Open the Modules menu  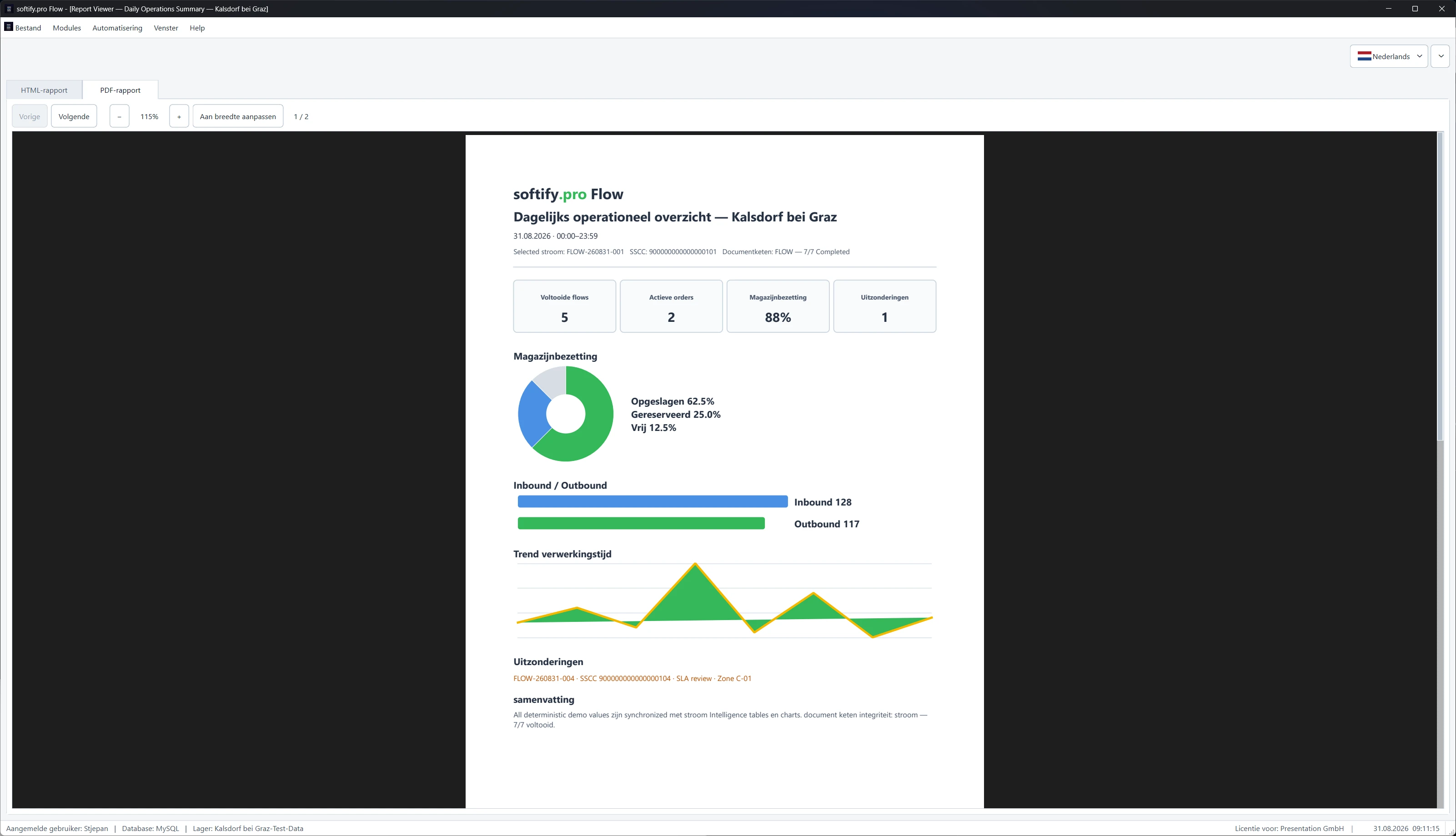click(x=66, y=28)
